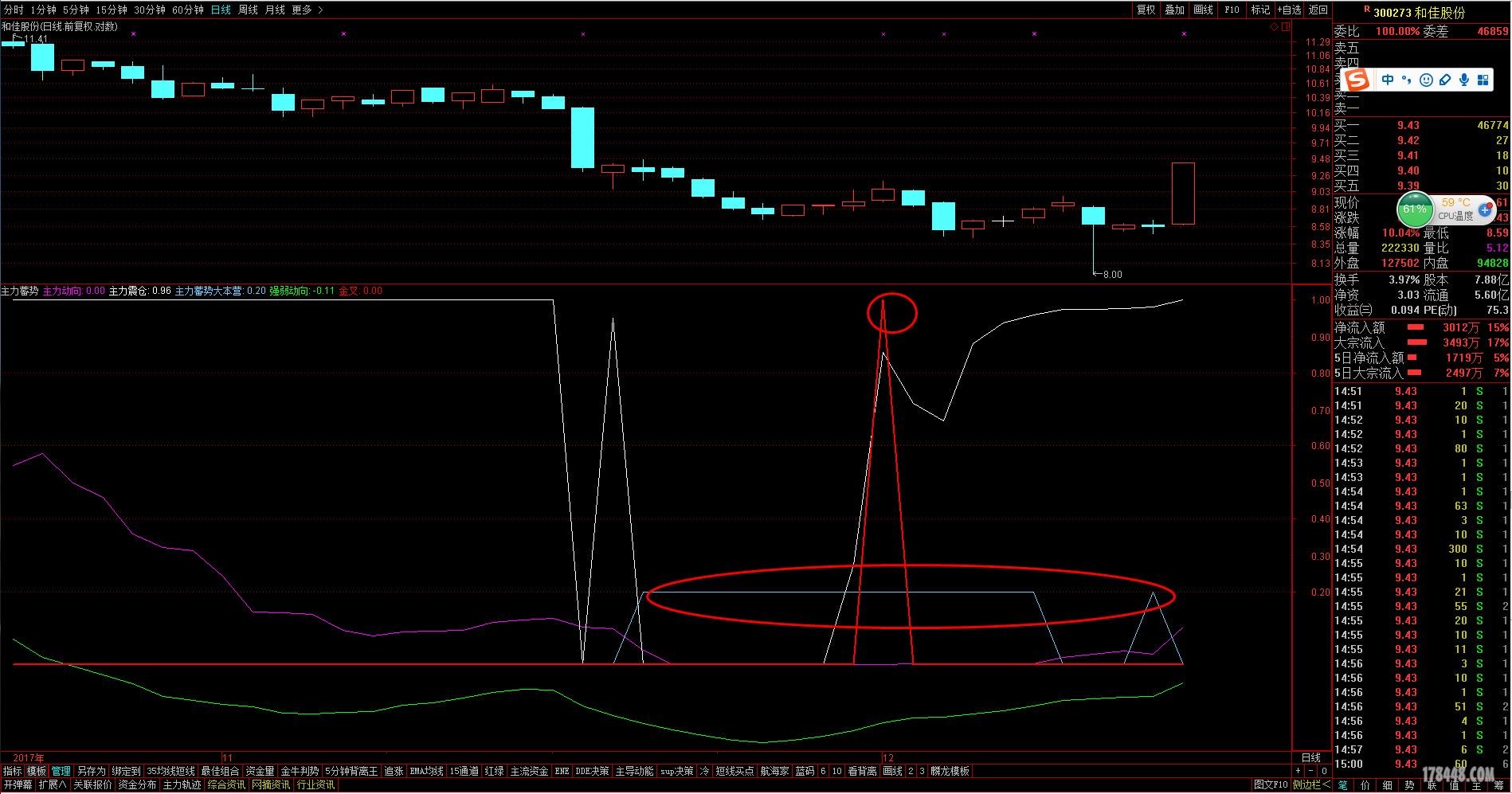Select 筹 chip distribution tab
Screen dimensions: 1512x794
[x=1498, y=785]
